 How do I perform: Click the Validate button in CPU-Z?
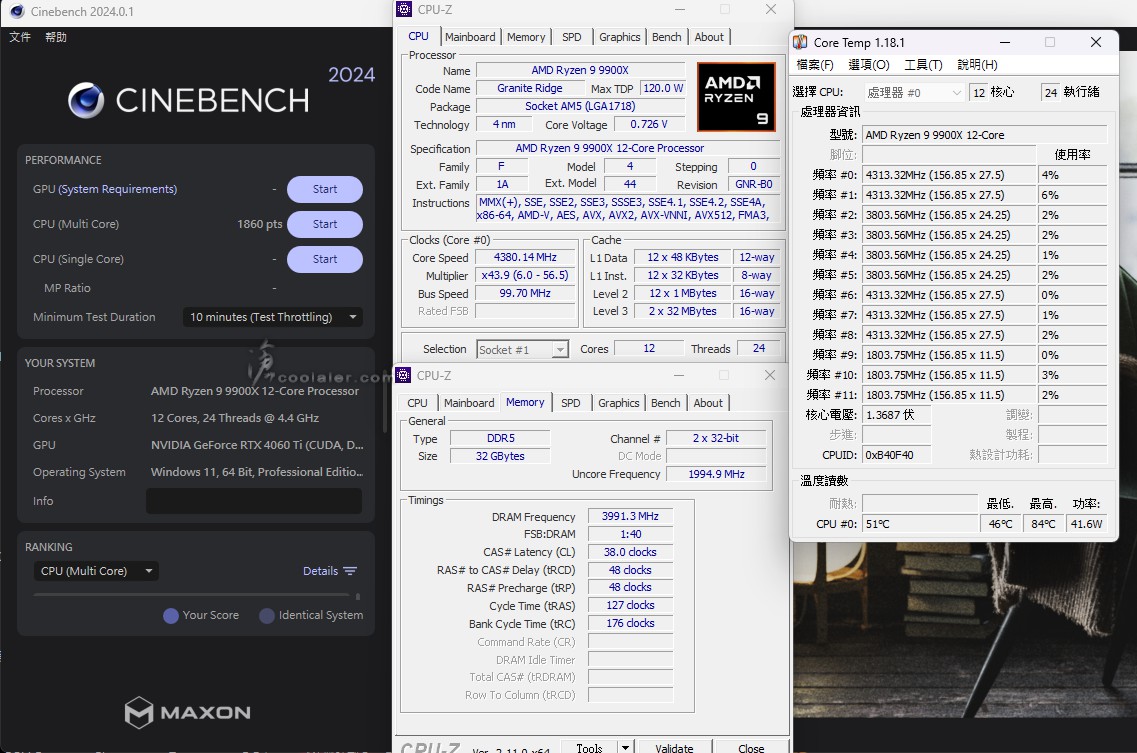[x=674, y=747]
